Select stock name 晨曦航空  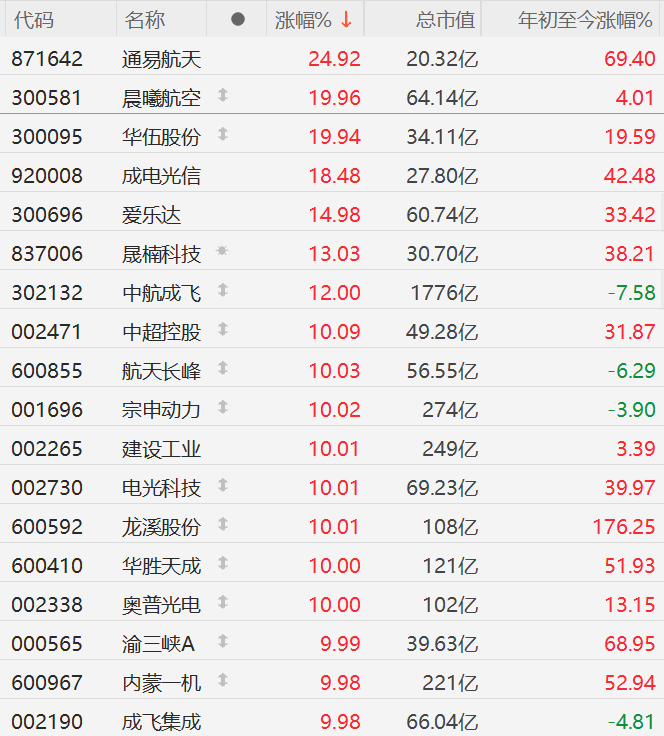(161, 98)
